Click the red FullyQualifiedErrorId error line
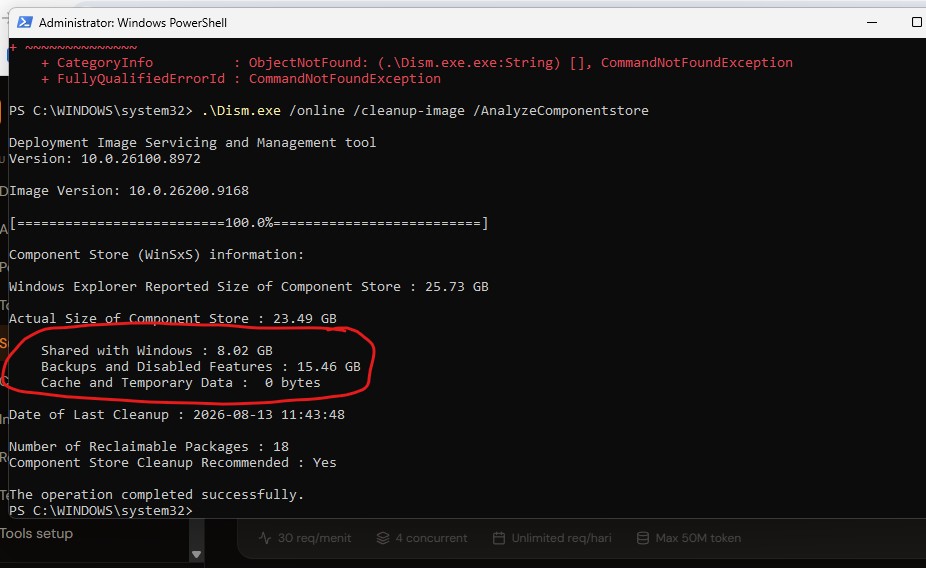 (x=241, y=78)
